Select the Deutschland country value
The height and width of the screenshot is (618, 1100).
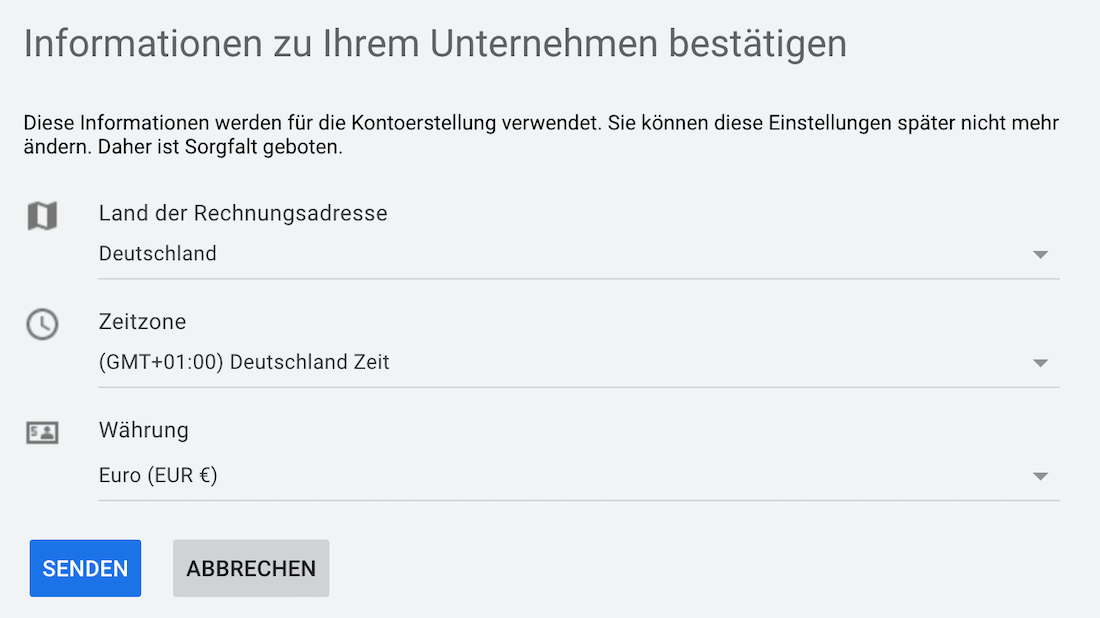coord(158,253)
